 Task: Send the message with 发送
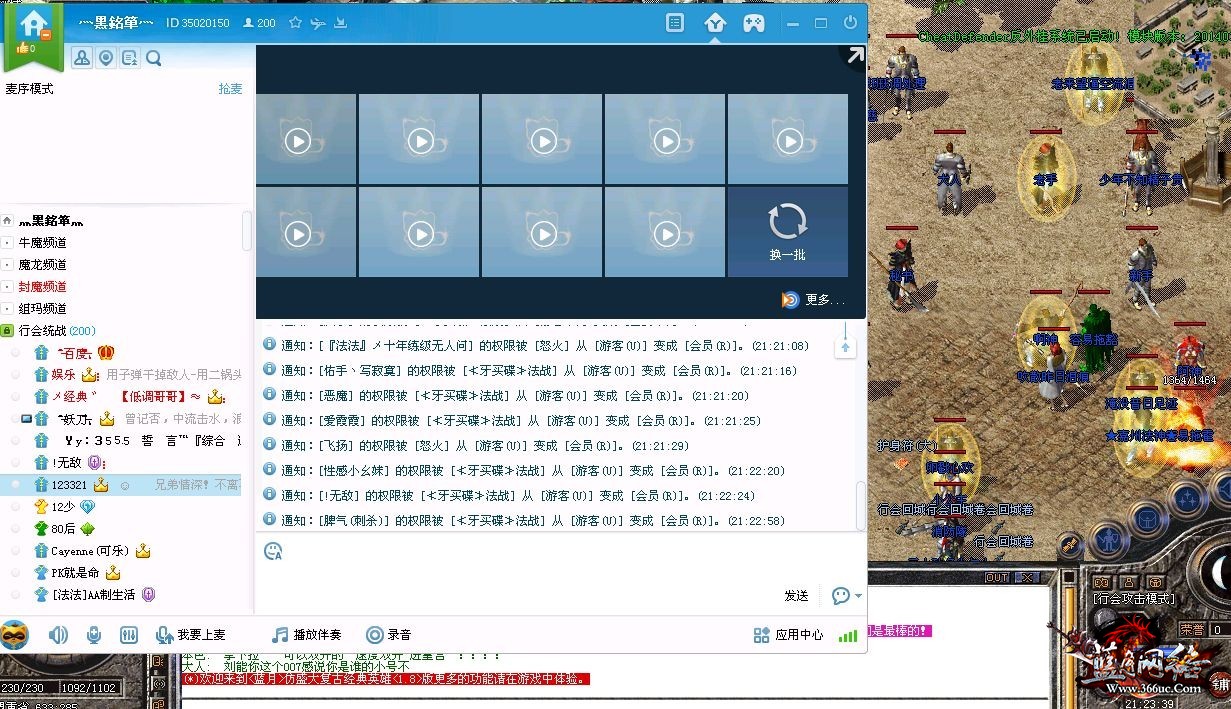(x=796, y=596)
